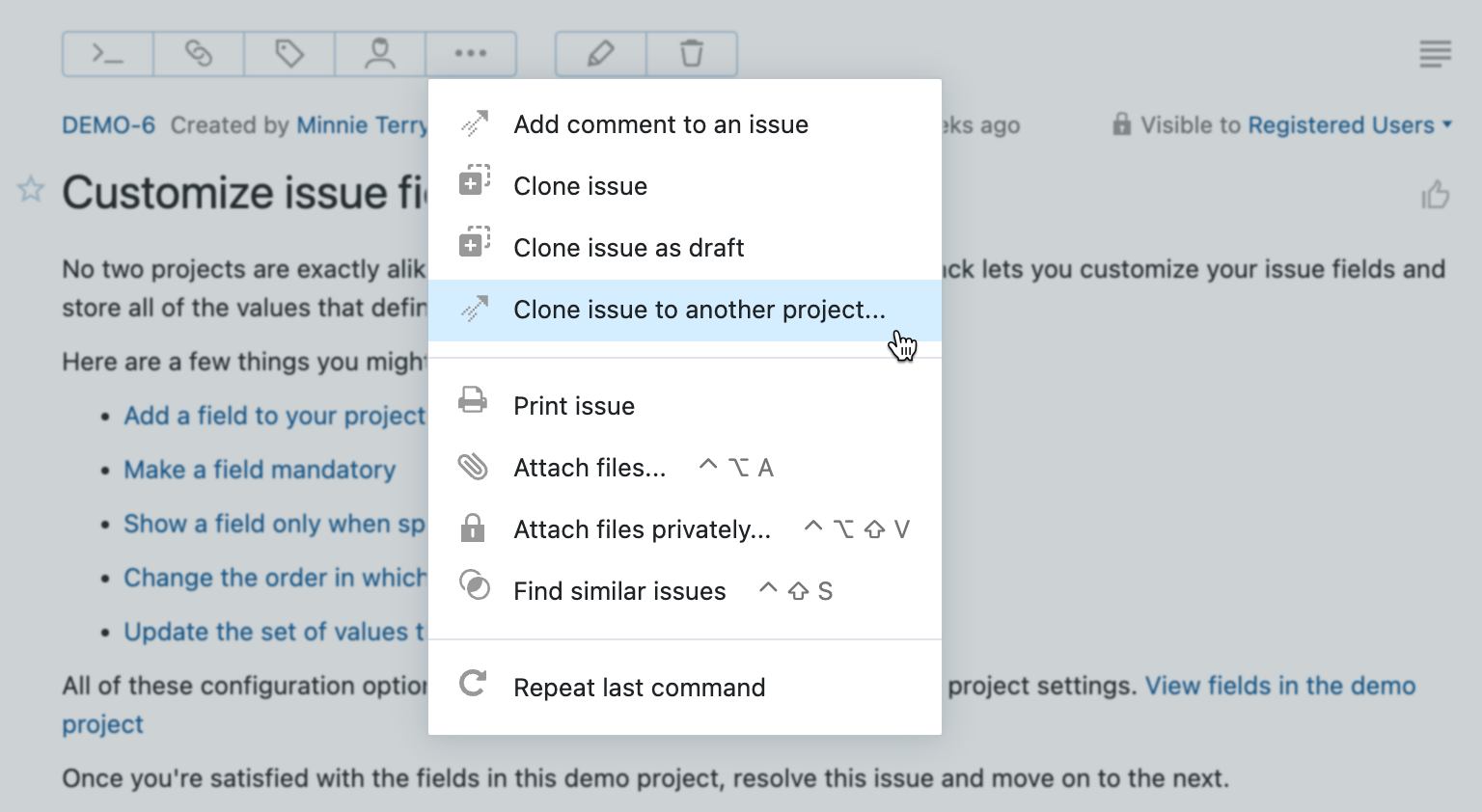Click the link issues icon
Image resolution: width=1482 pixels, height=812 pixels.
pos(198,54)
